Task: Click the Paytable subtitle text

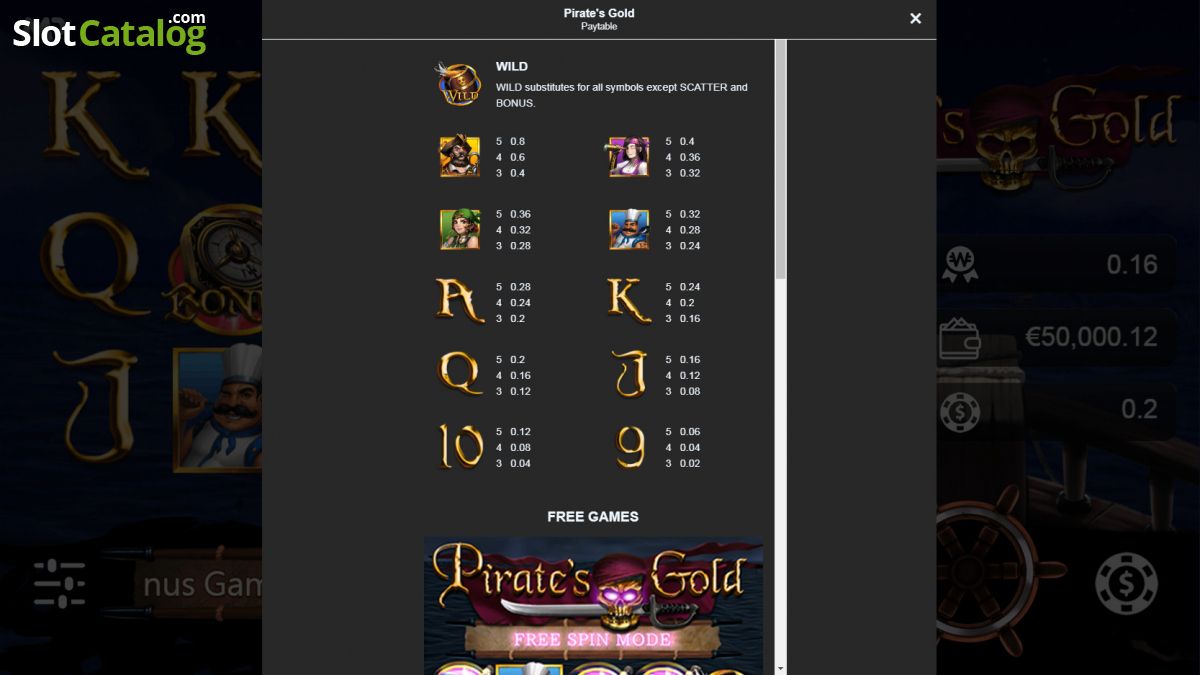Action: tap(599, 27)
